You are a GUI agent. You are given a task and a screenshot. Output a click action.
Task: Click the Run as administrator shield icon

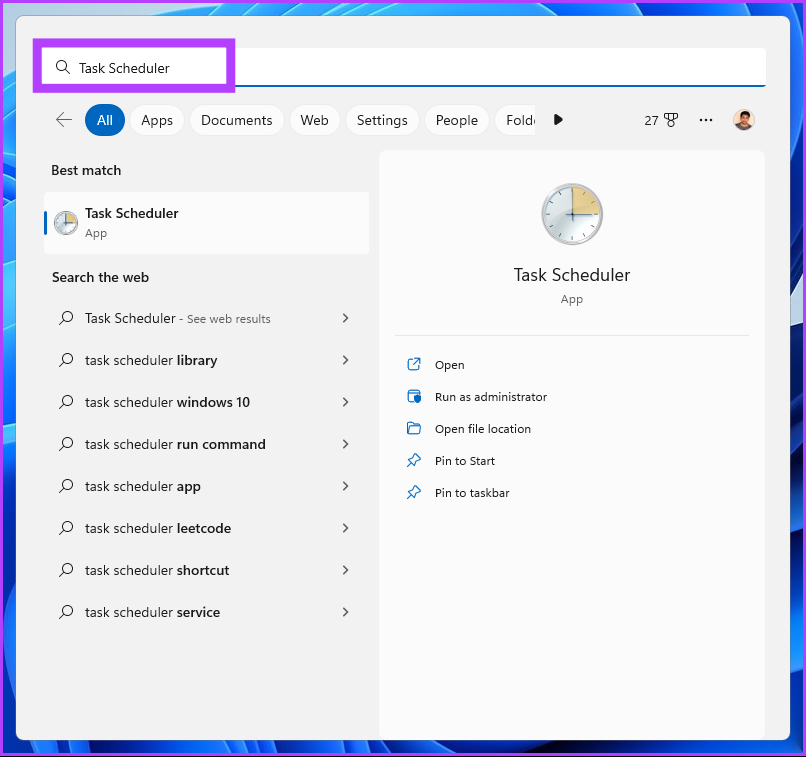(x=414, y=397)
